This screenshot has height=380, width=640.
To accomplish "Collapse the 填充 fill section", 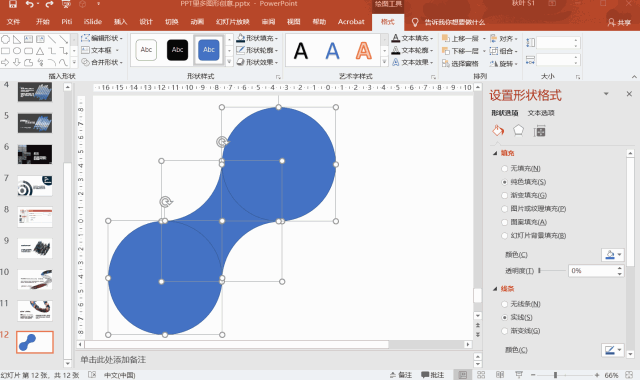I will (495, 153).
